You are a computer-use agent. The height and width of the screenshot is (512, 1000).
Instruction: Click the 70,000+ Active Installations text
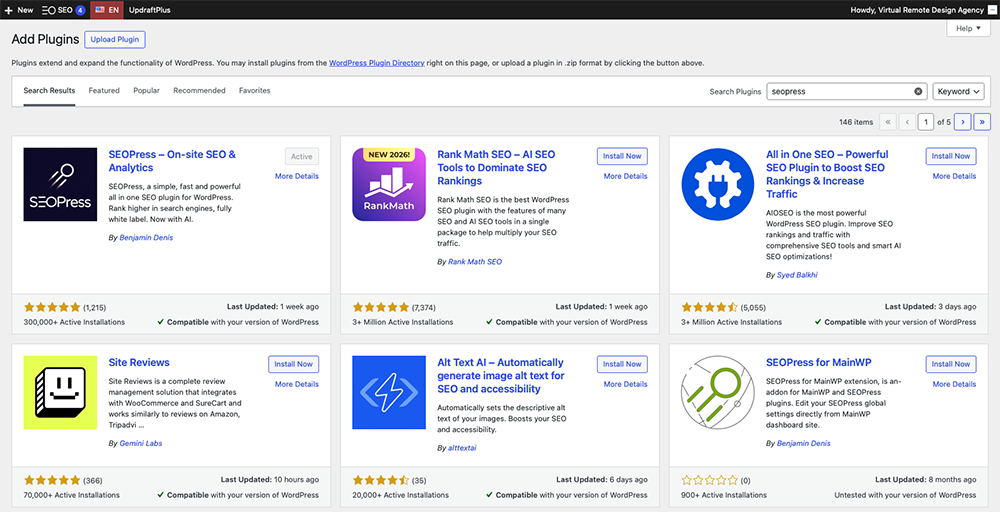[x=72, y=495]
